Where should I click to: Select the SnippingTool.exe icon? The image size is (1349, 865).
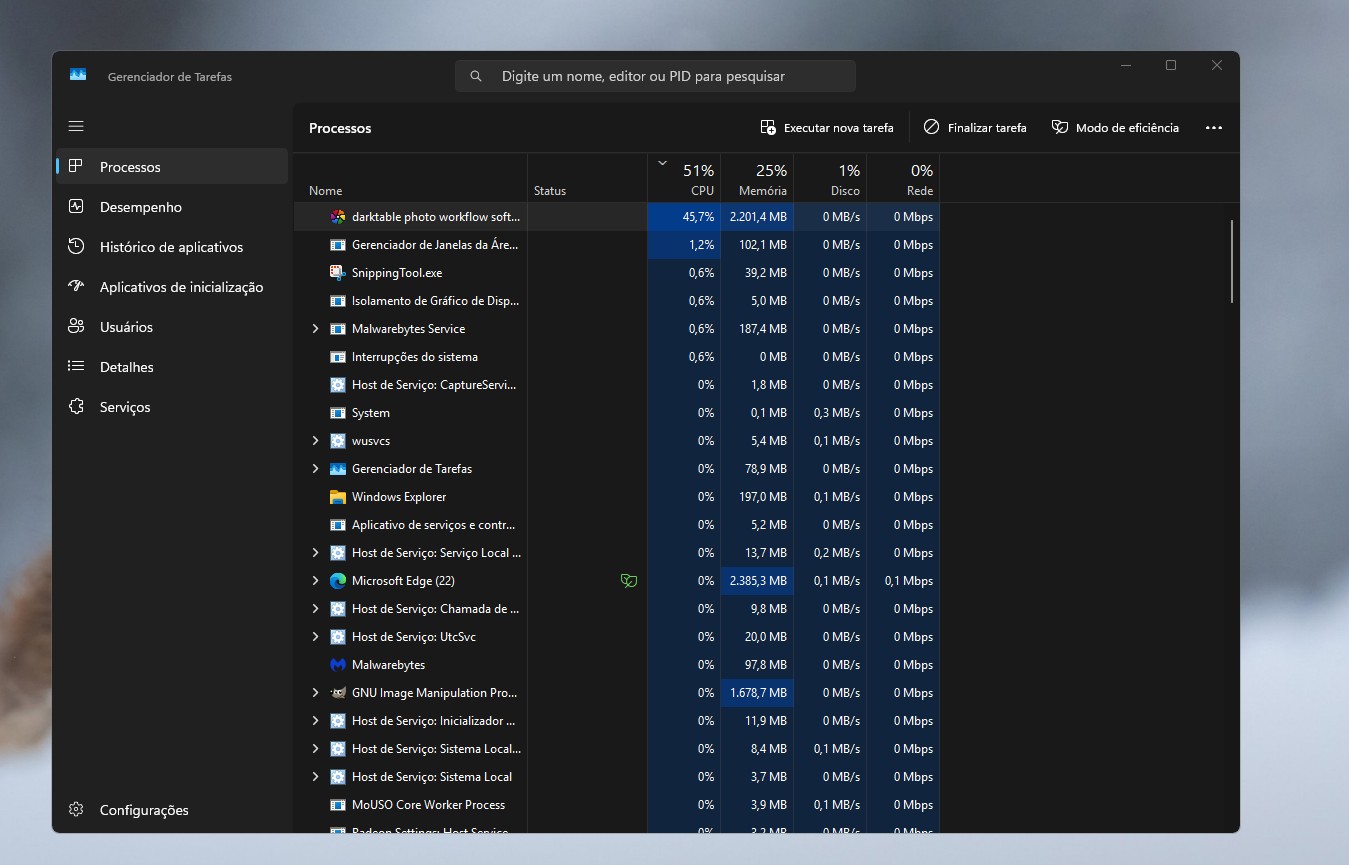pyautogui.click(x=338, y=273)
